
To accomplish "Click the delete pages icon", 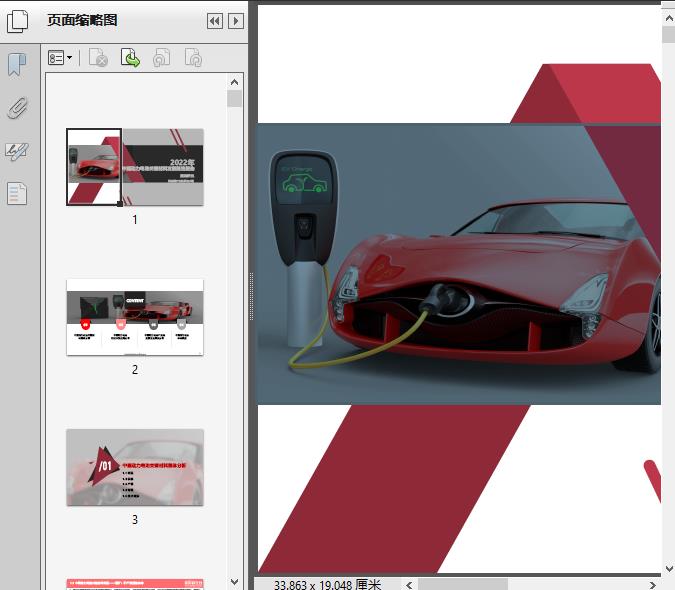I will pos(98,58).
